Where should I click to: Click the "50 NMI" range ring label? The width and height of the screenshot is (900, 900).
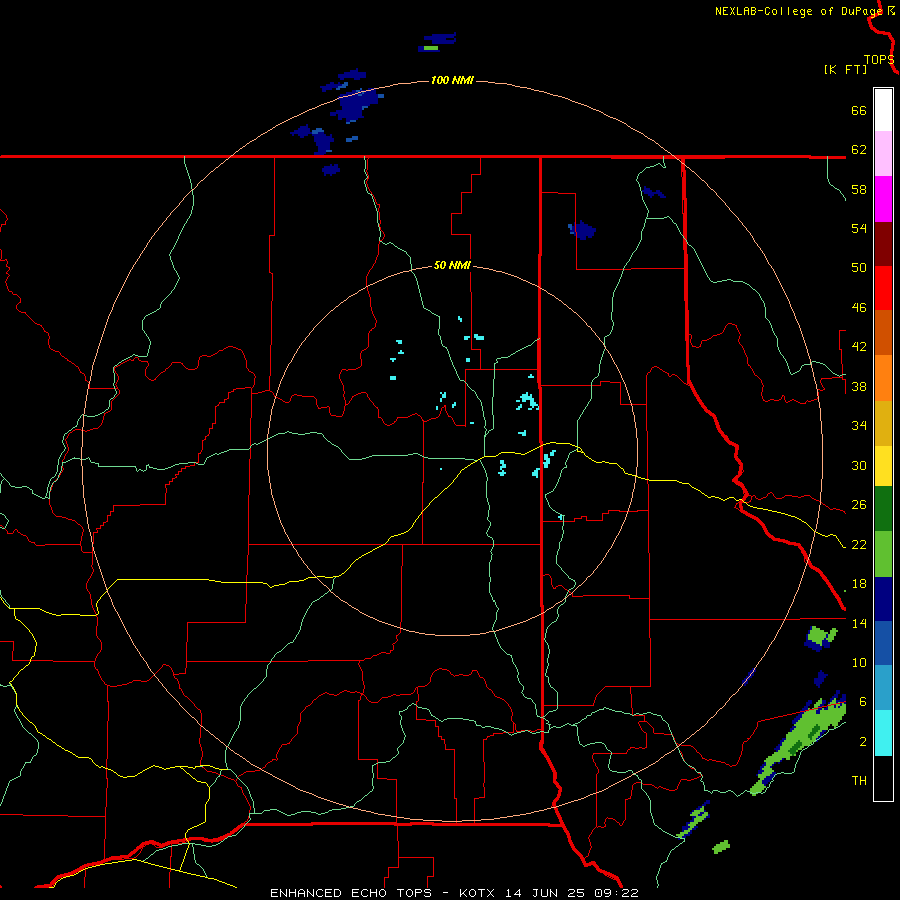[452, 265]
